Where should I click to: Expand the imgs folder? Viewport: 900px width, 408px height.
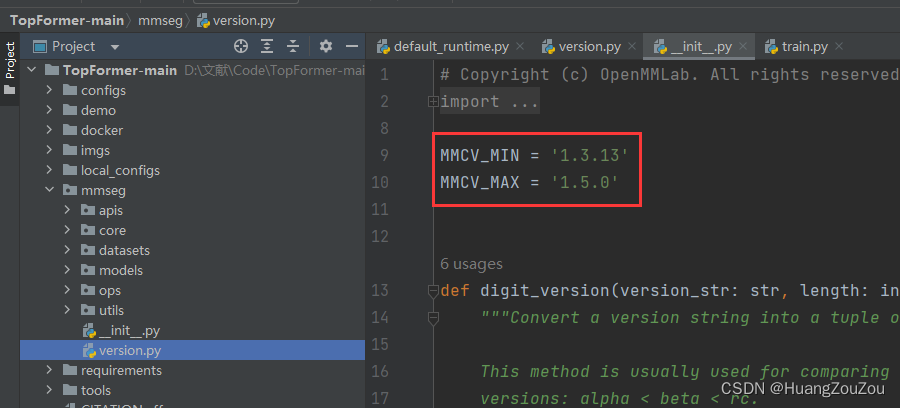tap(49, 150)
